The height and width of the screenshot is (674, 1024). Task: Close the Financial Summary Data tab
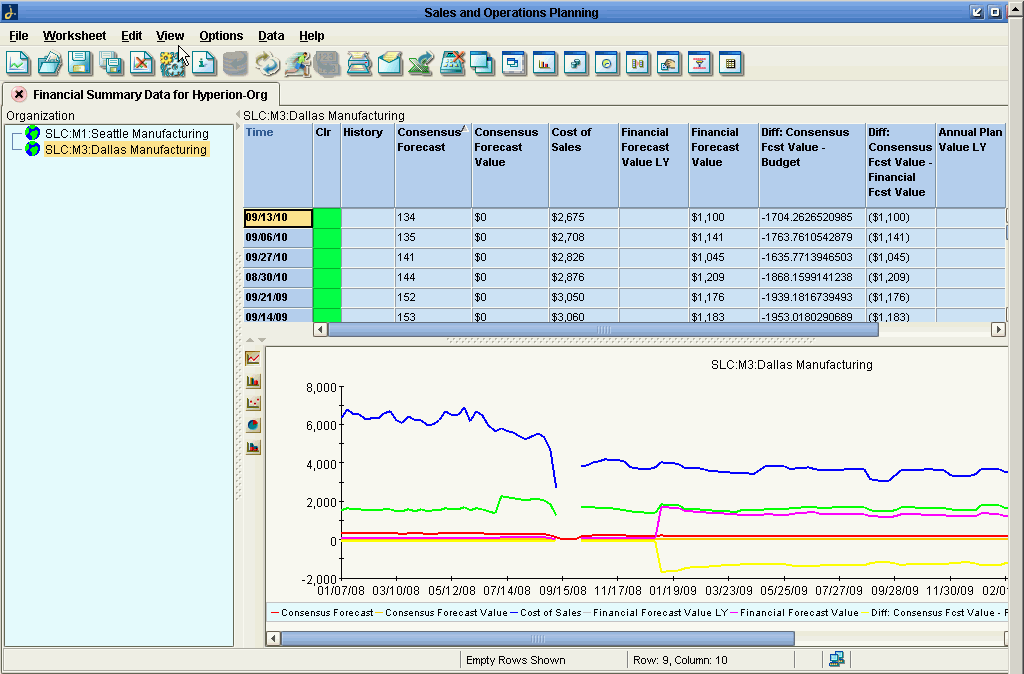click(x=19, y=94)
